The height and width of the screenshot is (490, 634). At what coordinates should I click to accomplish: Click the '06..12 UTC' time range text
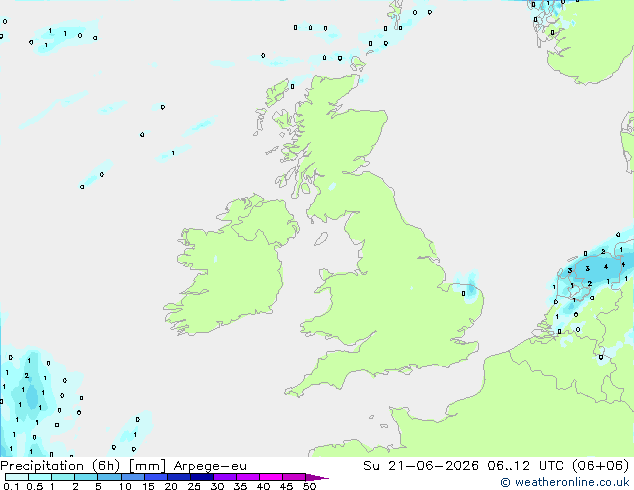click(526, 465)
